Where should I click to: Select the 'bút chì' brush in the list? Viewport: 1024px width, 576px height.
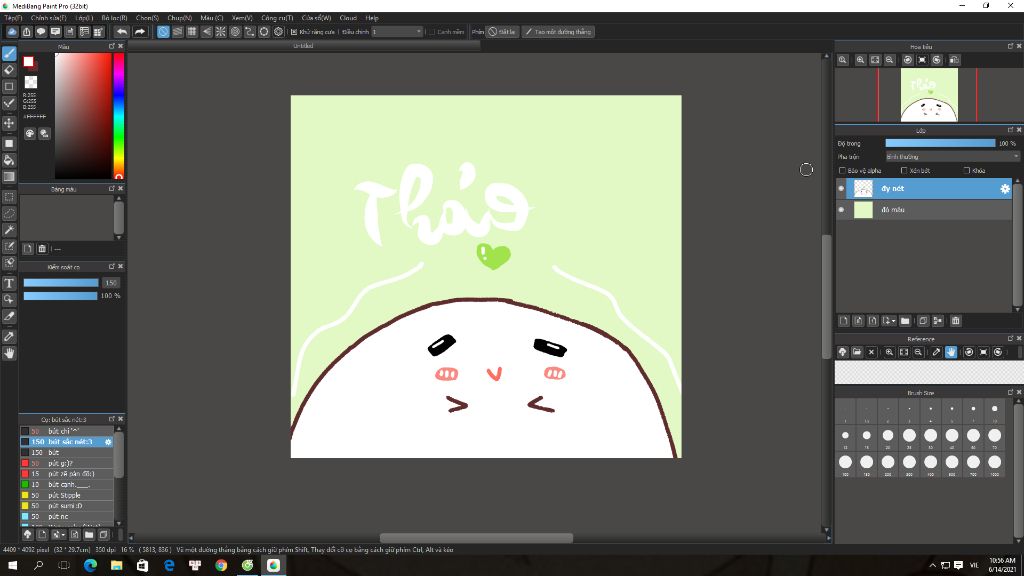[x=67, y=431]
